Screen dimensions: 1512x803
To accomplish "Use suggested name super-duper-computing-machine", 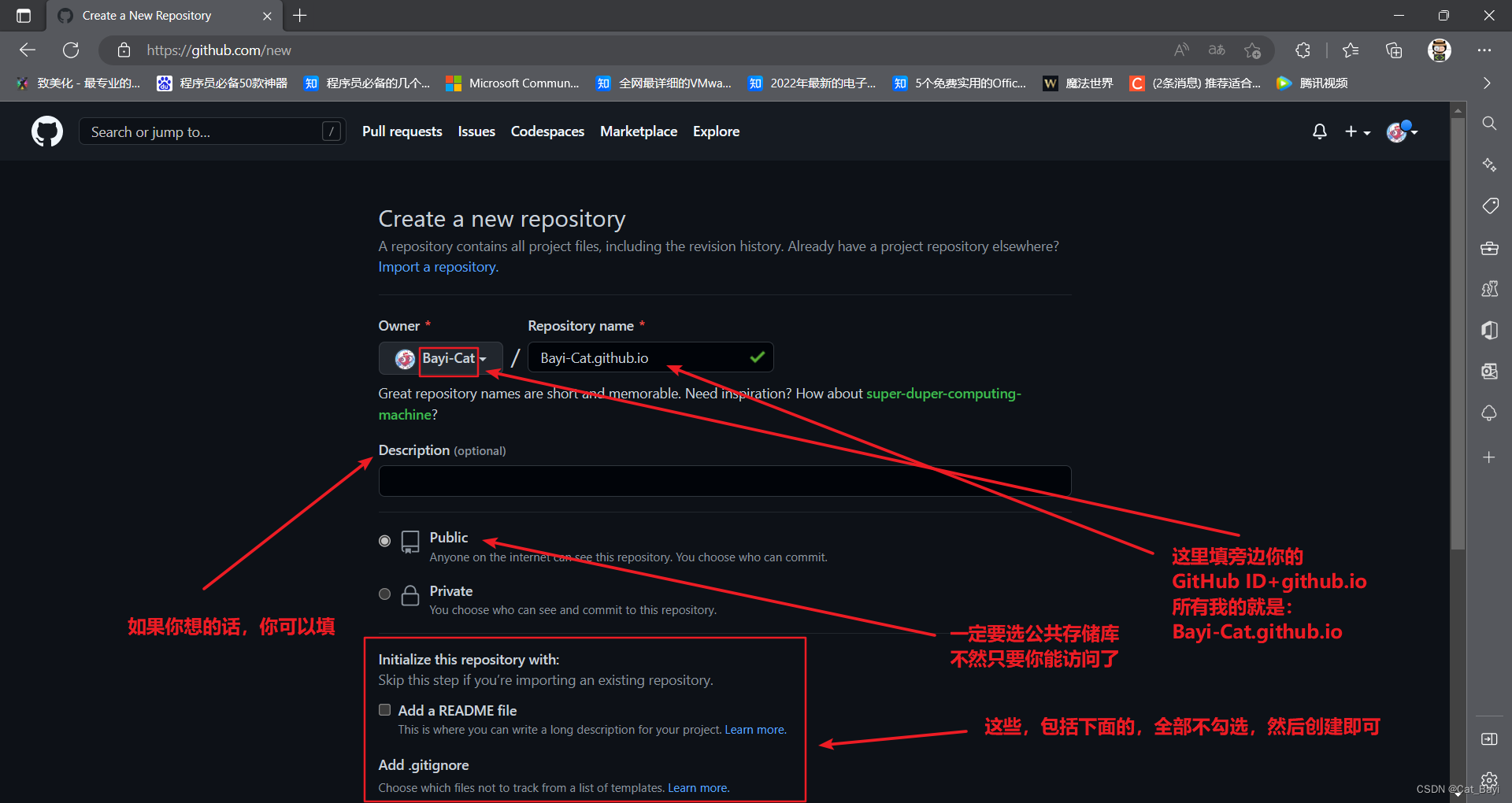I will click(943, 394).
